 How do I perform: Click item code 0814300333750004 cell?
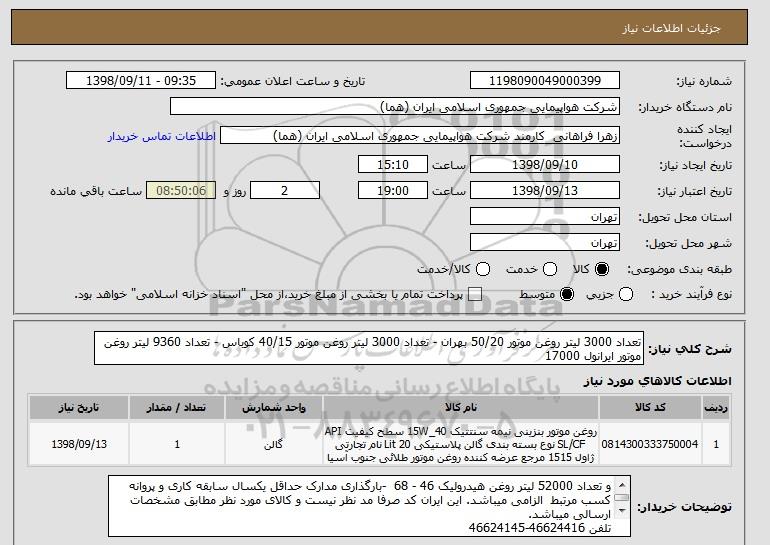tap(650, 444)
